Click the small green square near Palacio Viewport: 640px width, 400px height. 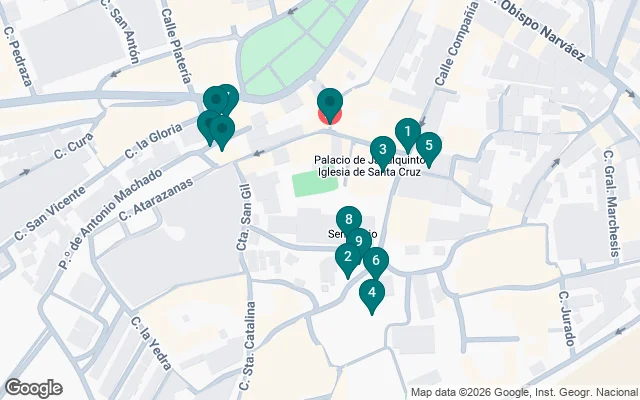click(x=315, y=184)
